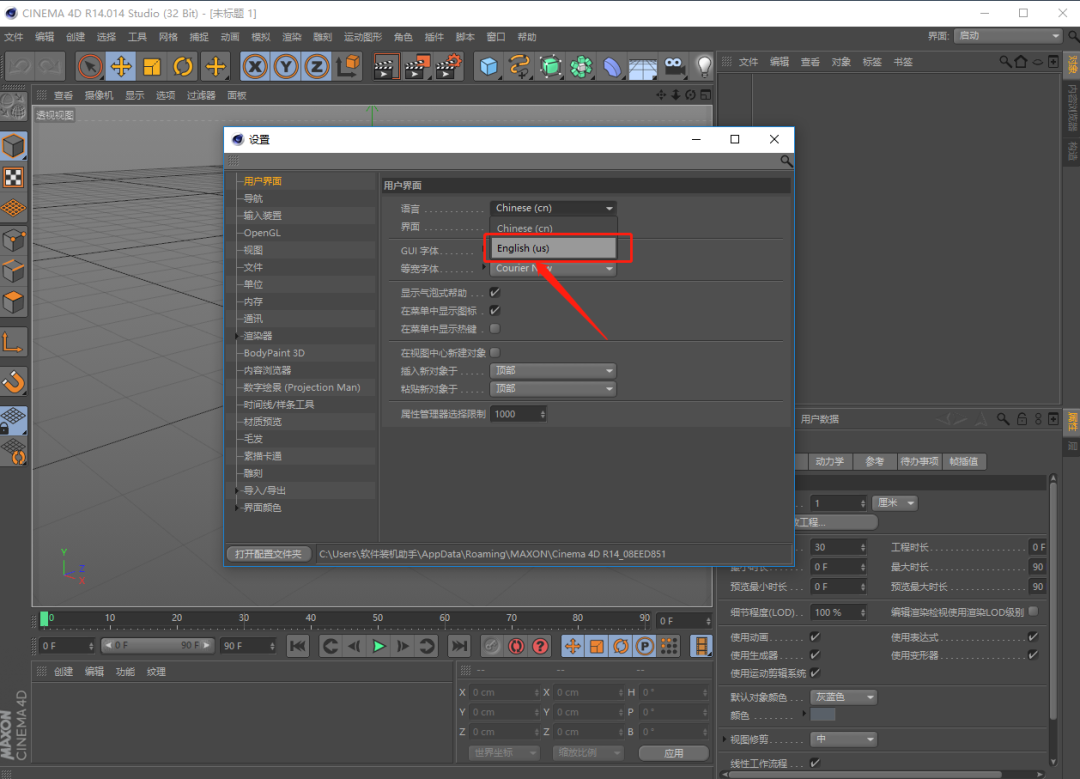Click the 细节程度(LOD) 100 % field
Image resolution: width=1080 pixels, height=779 pixels.
(x=839, y=612)
